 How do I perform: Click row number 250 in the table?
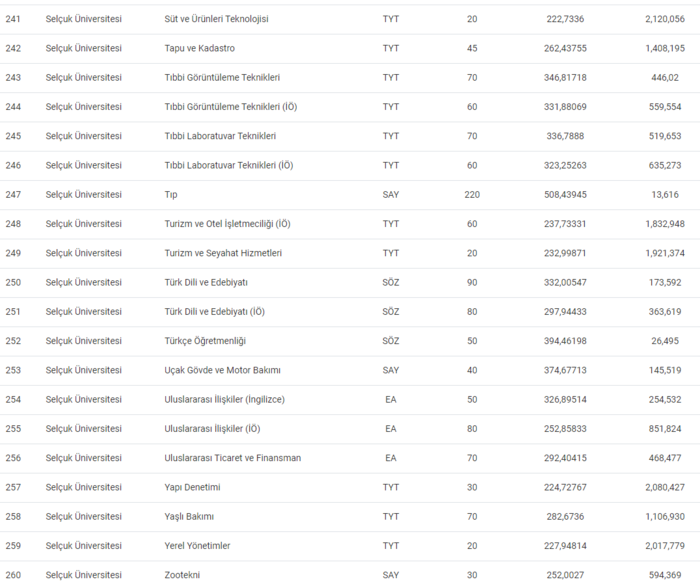coord(13,283)
